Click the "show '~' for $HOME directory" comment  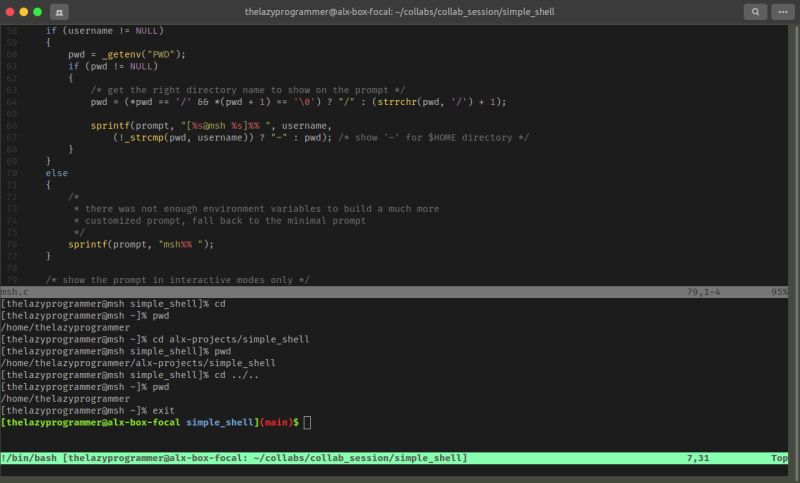433,137
